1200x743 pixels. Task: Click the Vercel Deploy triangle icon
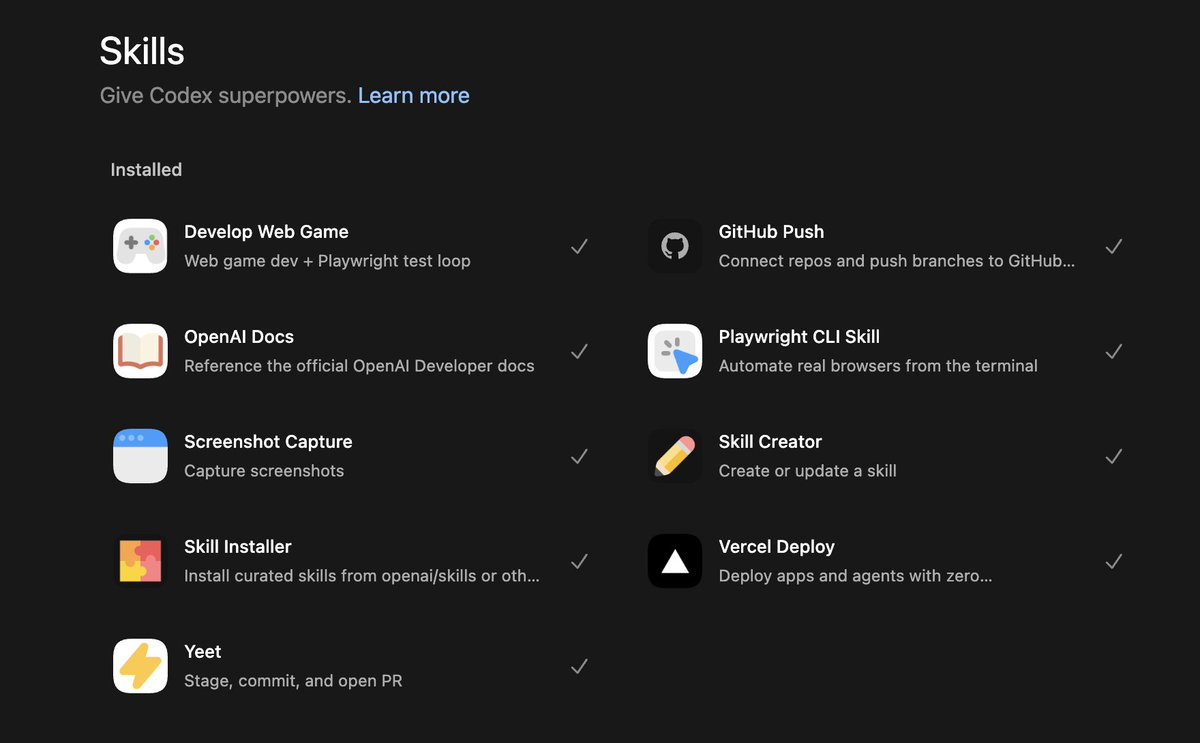click(x=675, y=561)
